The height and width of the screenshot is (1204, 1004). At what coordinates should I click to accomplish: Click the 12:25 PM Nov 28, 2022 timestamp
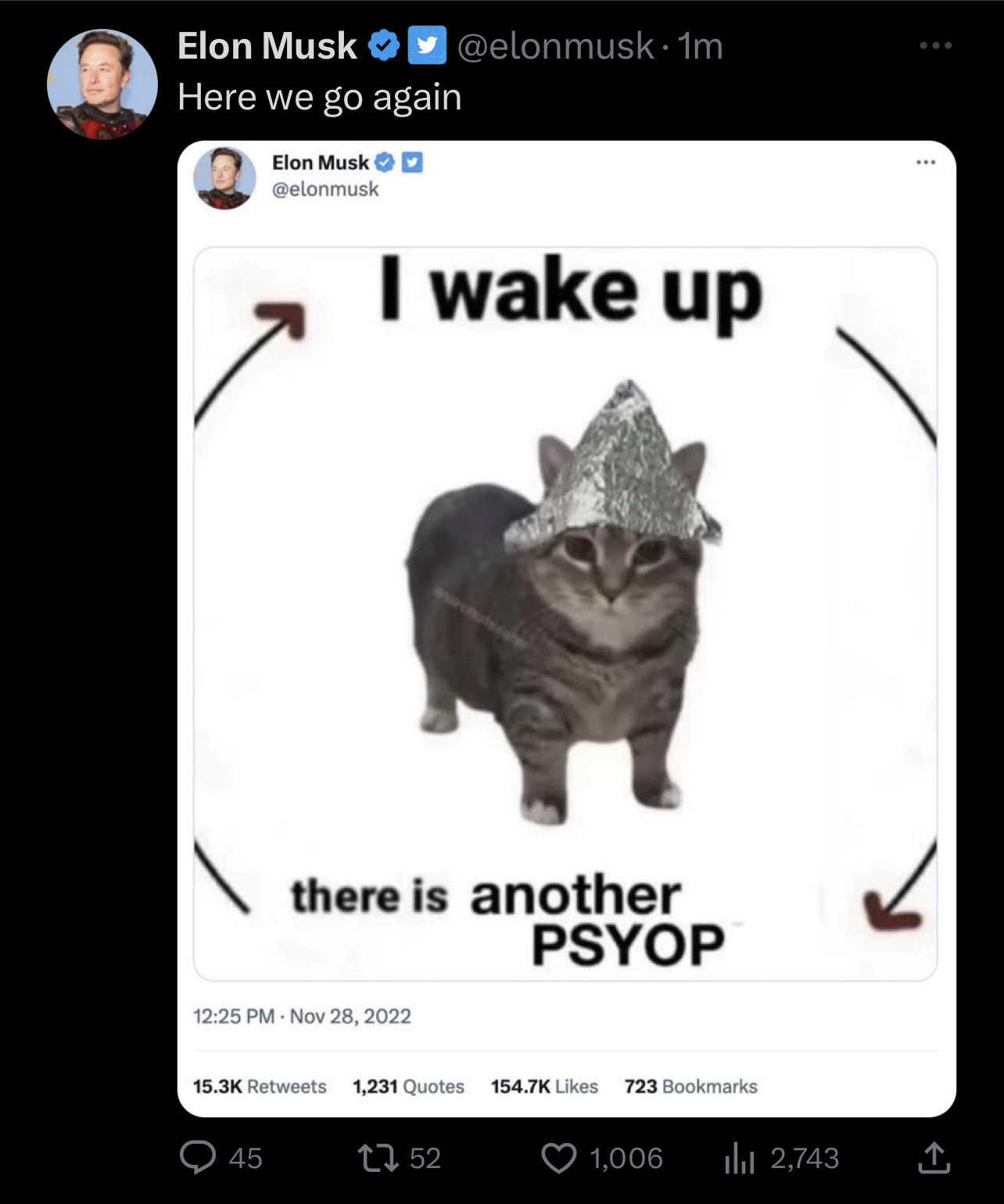coord(302,1016)
